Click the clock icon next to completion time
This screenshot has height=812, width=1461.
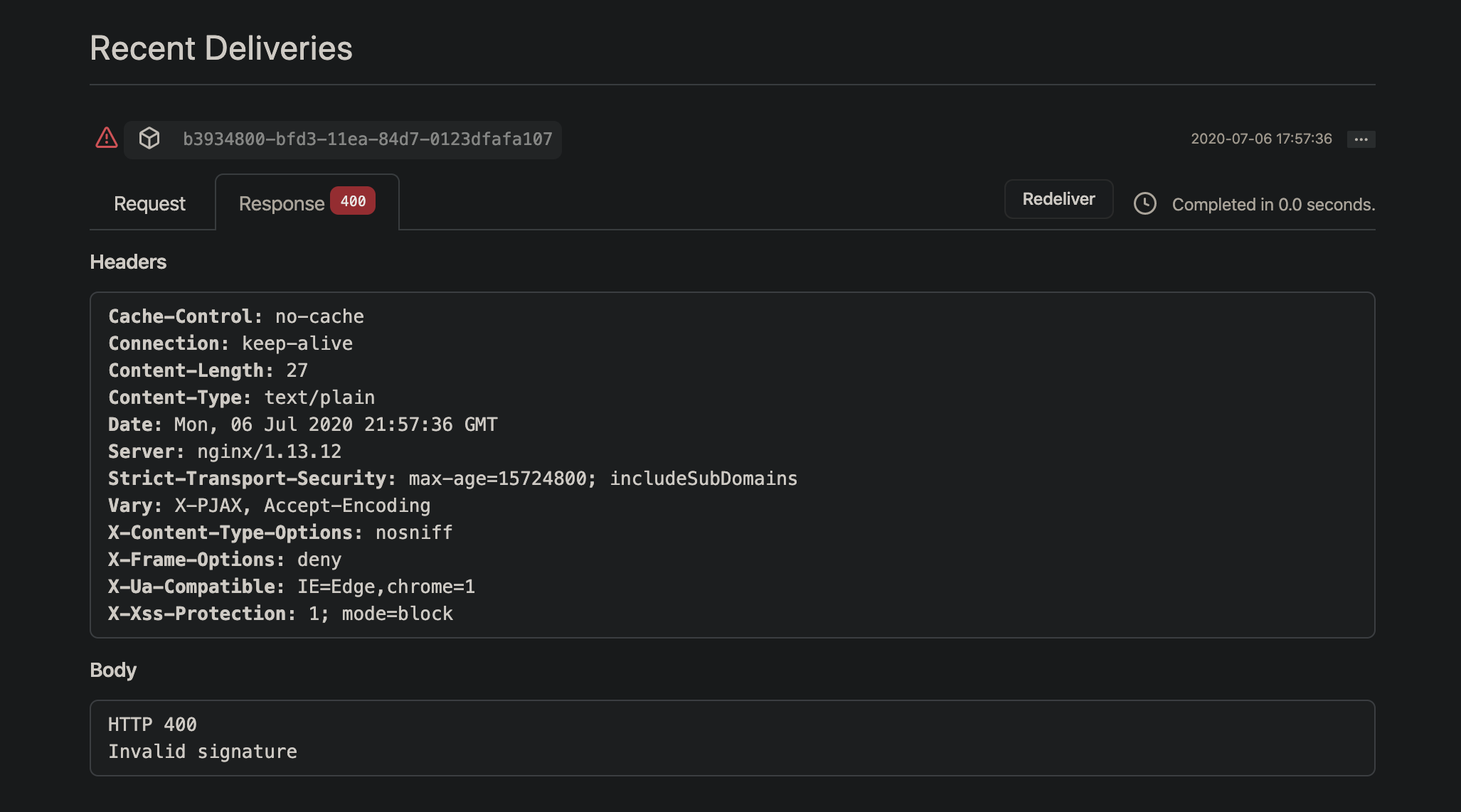tap(1144, 204)
